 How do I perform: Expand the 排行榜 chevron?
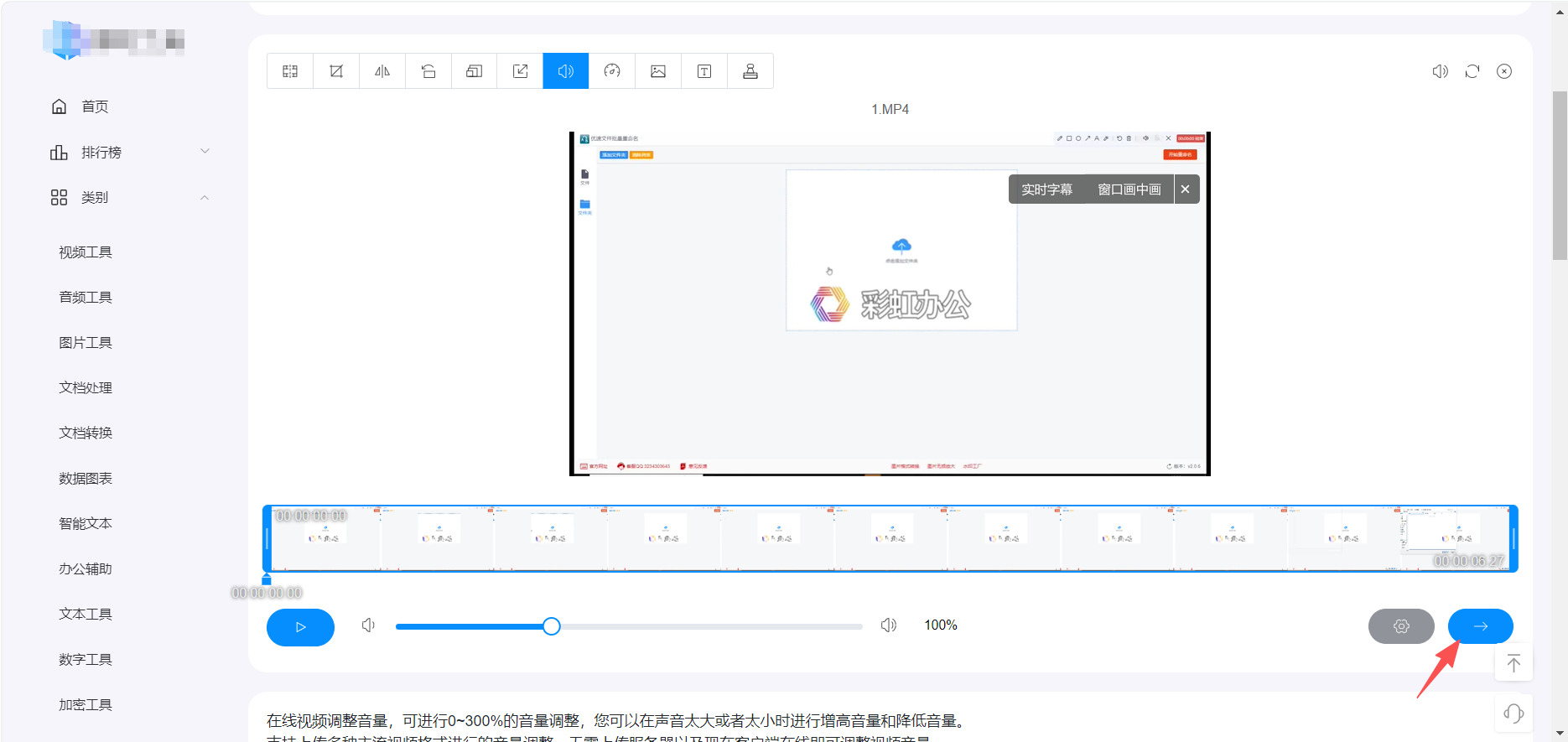205,152
